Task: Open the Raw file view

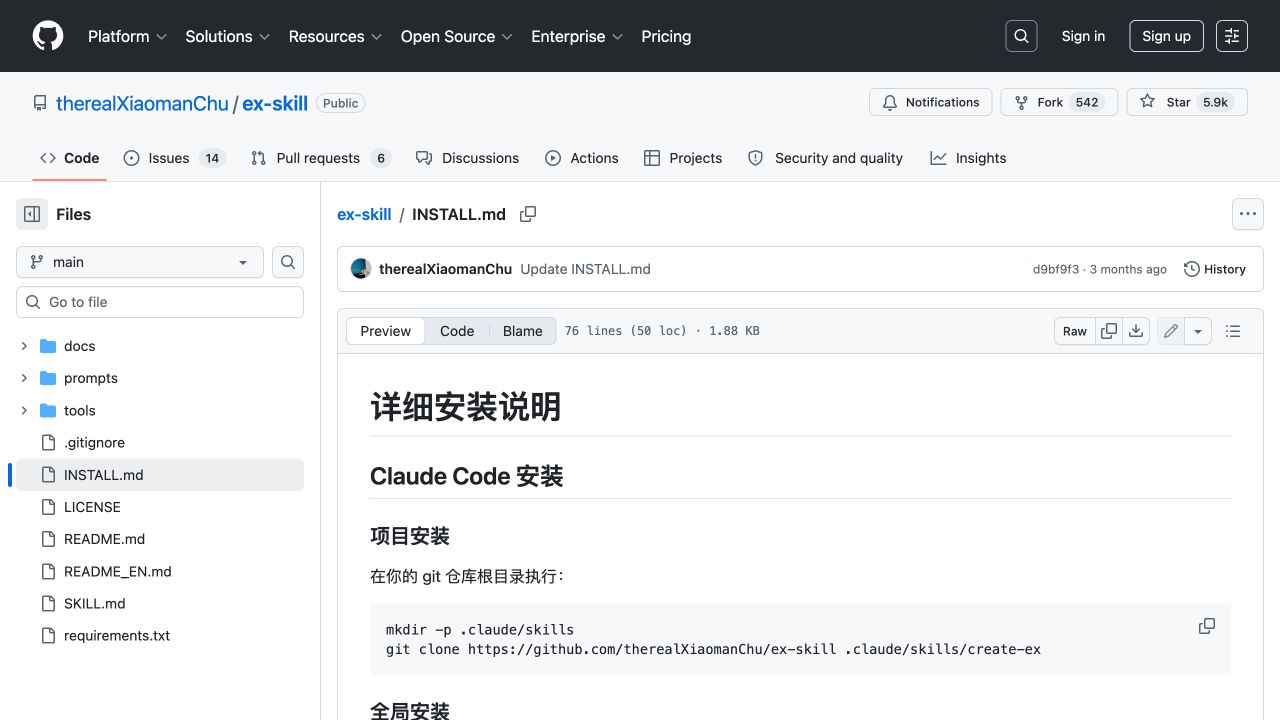Action: (1075, 331)
